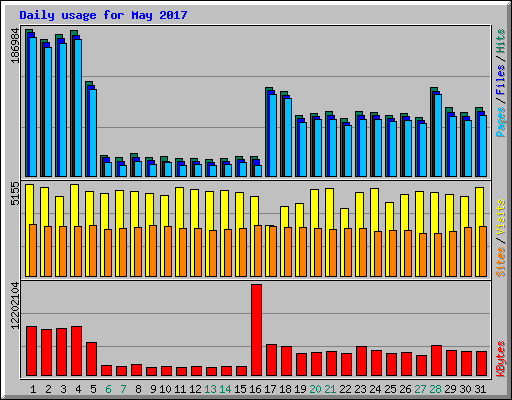This screenshot has height=400, width=512.
Task: Select the red KBytes bar for day 5
Action: [91, 359]
